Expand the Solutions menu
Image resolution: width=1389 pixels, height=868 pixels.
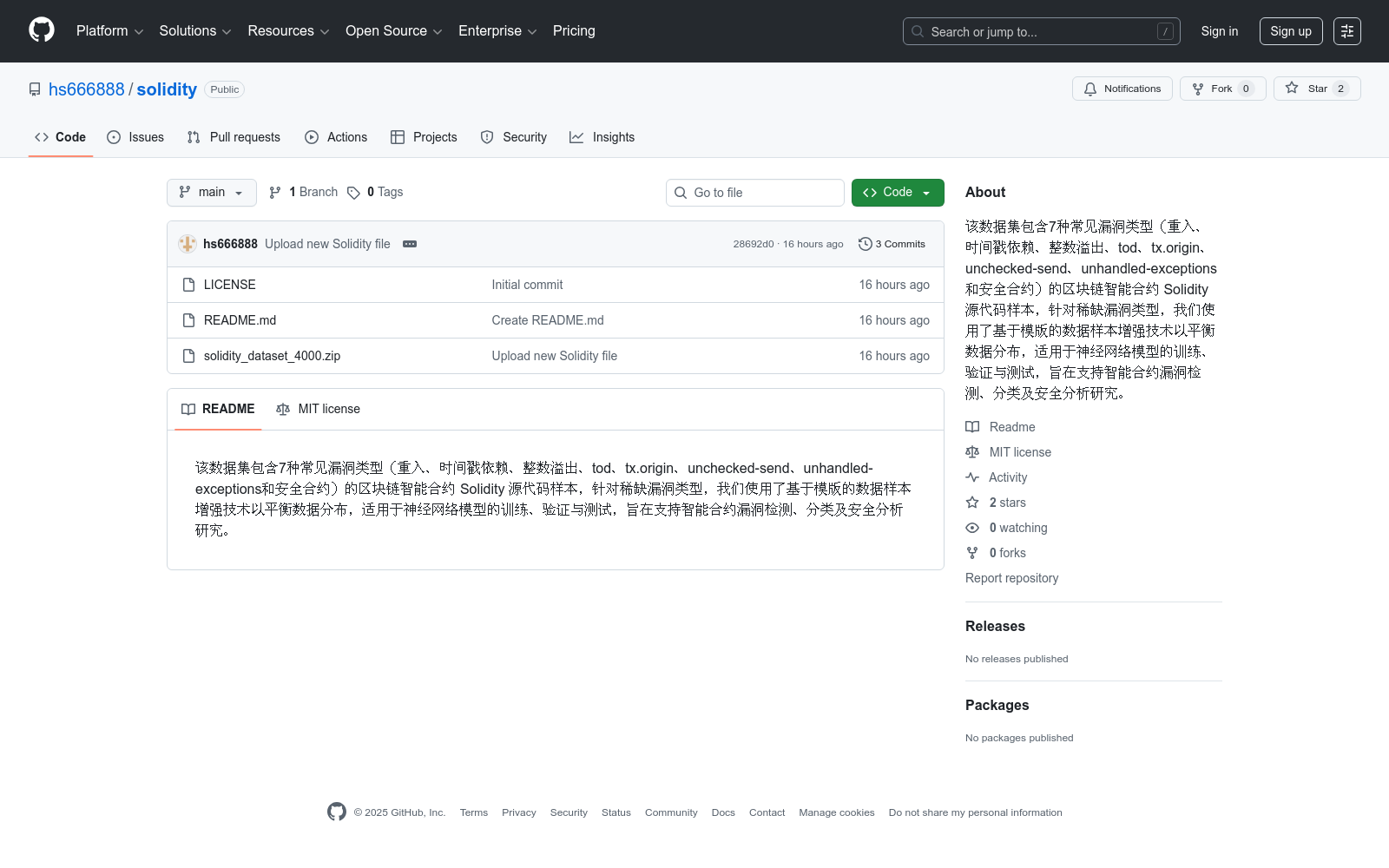195,31
